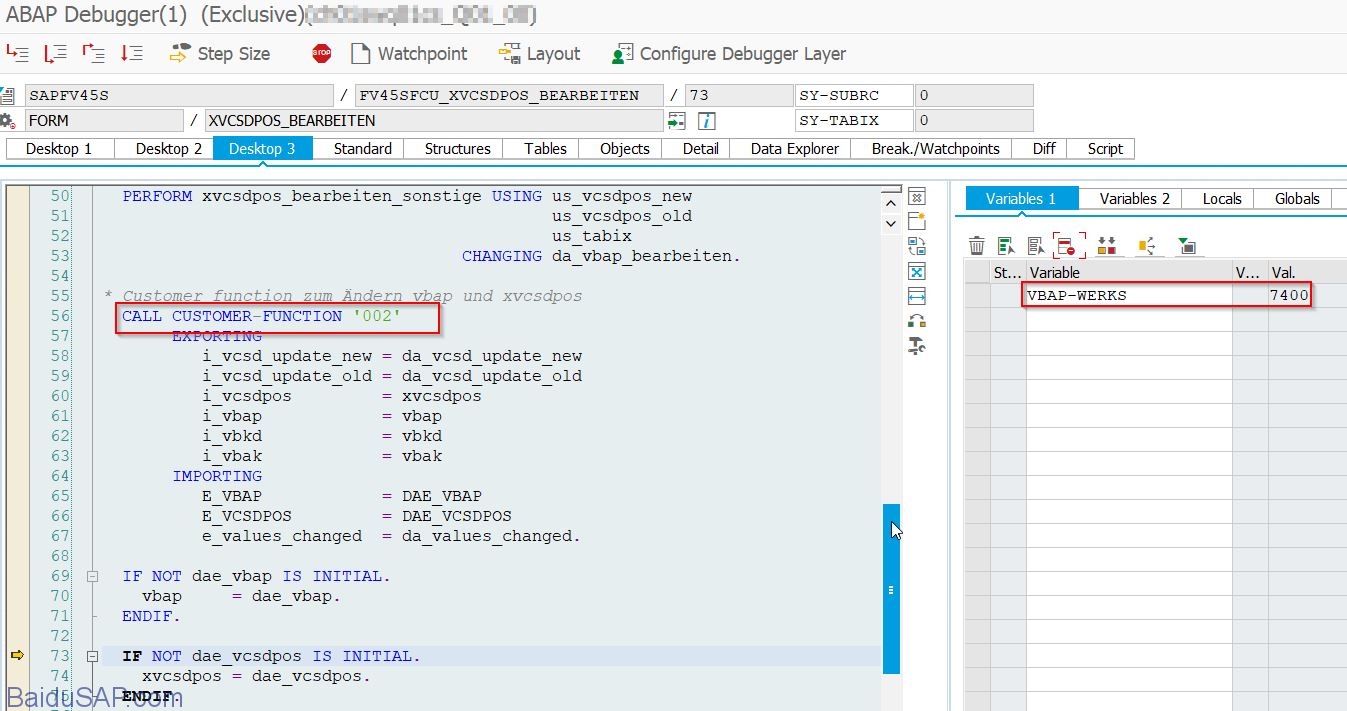
Task: Click the editor scroll up chevron
Action: [x=891, y=203]
